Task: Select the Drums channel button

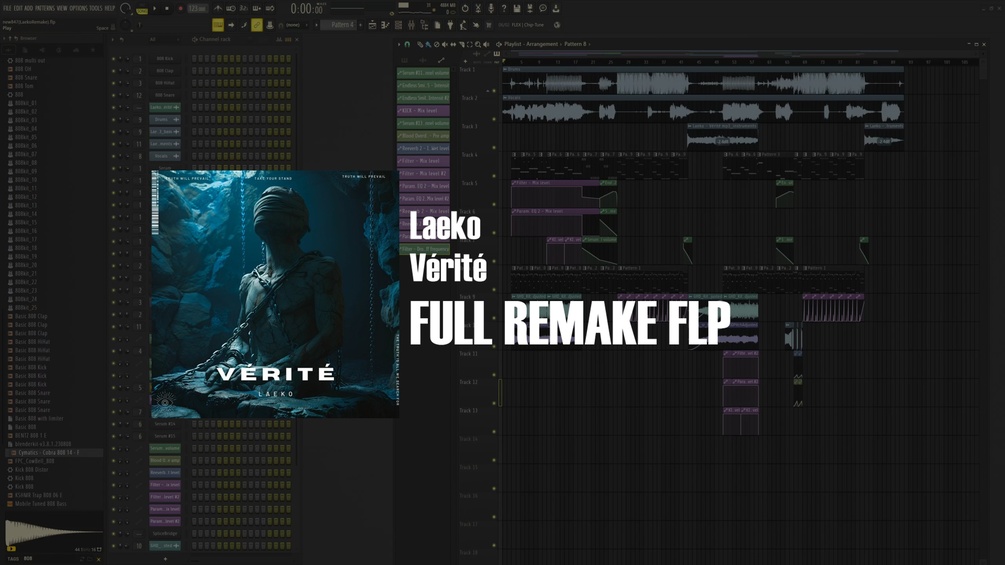Action: pyautogui.click(x=165, y=119)
